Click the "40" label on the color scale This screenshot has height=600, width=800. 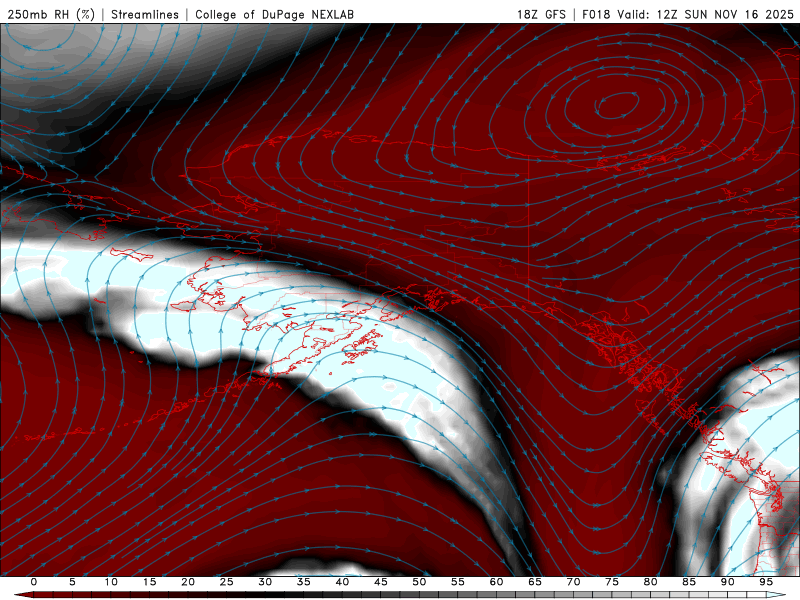click(x=342, y=582)
